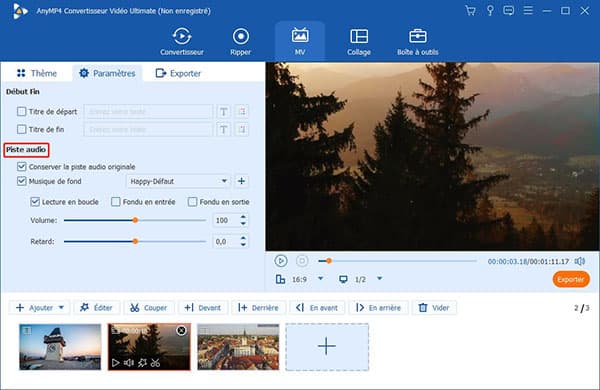Click the Titre de départ text field
600x390 pixels.
pos(148,111)
